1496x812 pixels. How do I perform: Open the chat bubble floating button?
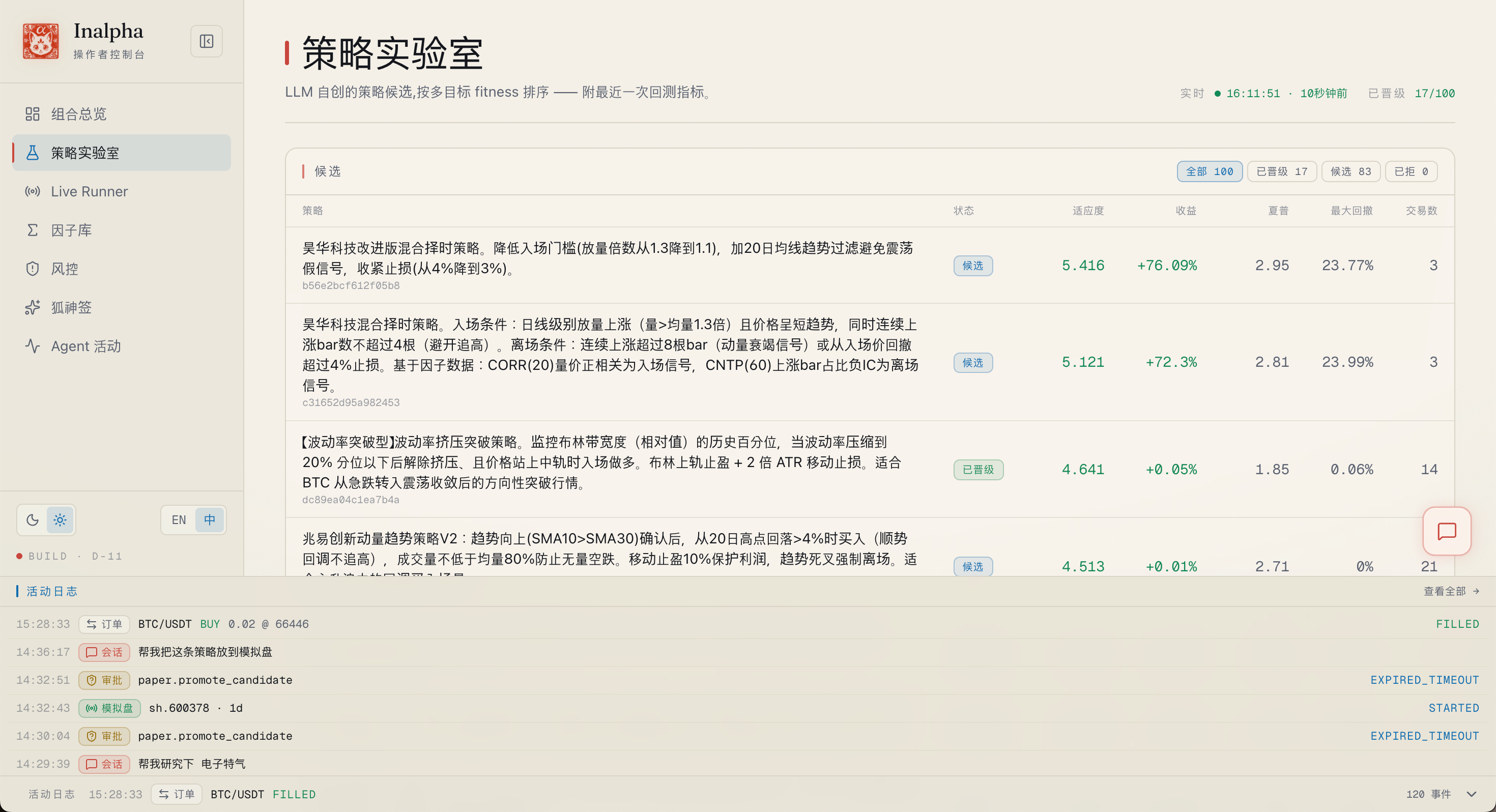tap(1447, 531)
